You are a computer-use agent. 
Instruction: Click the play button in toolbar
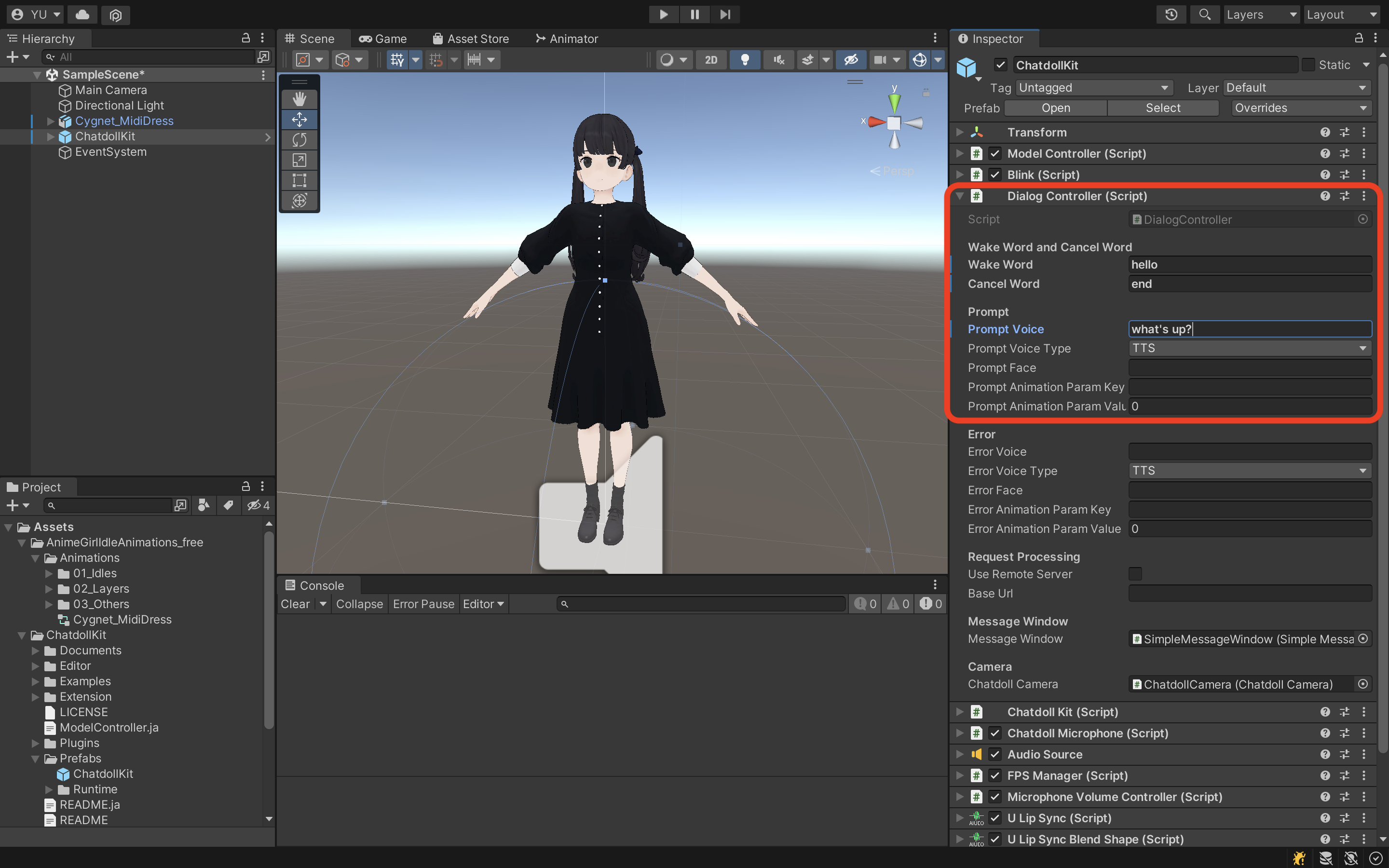coord(662,14)
